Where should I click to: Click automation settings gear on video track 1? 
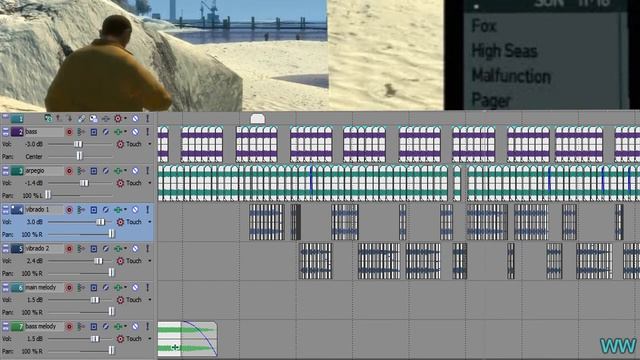pyautogui.click(x=118, y=118)
